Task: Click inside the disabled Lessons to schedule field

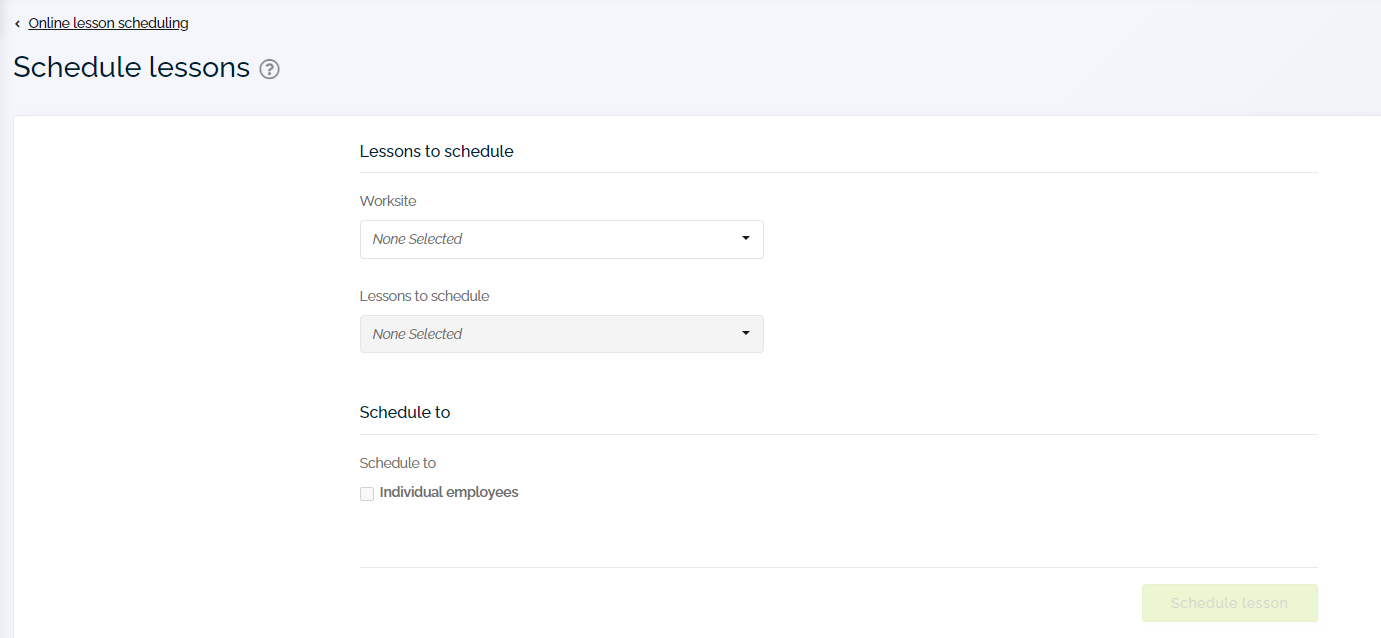Action: pos(560,334)
